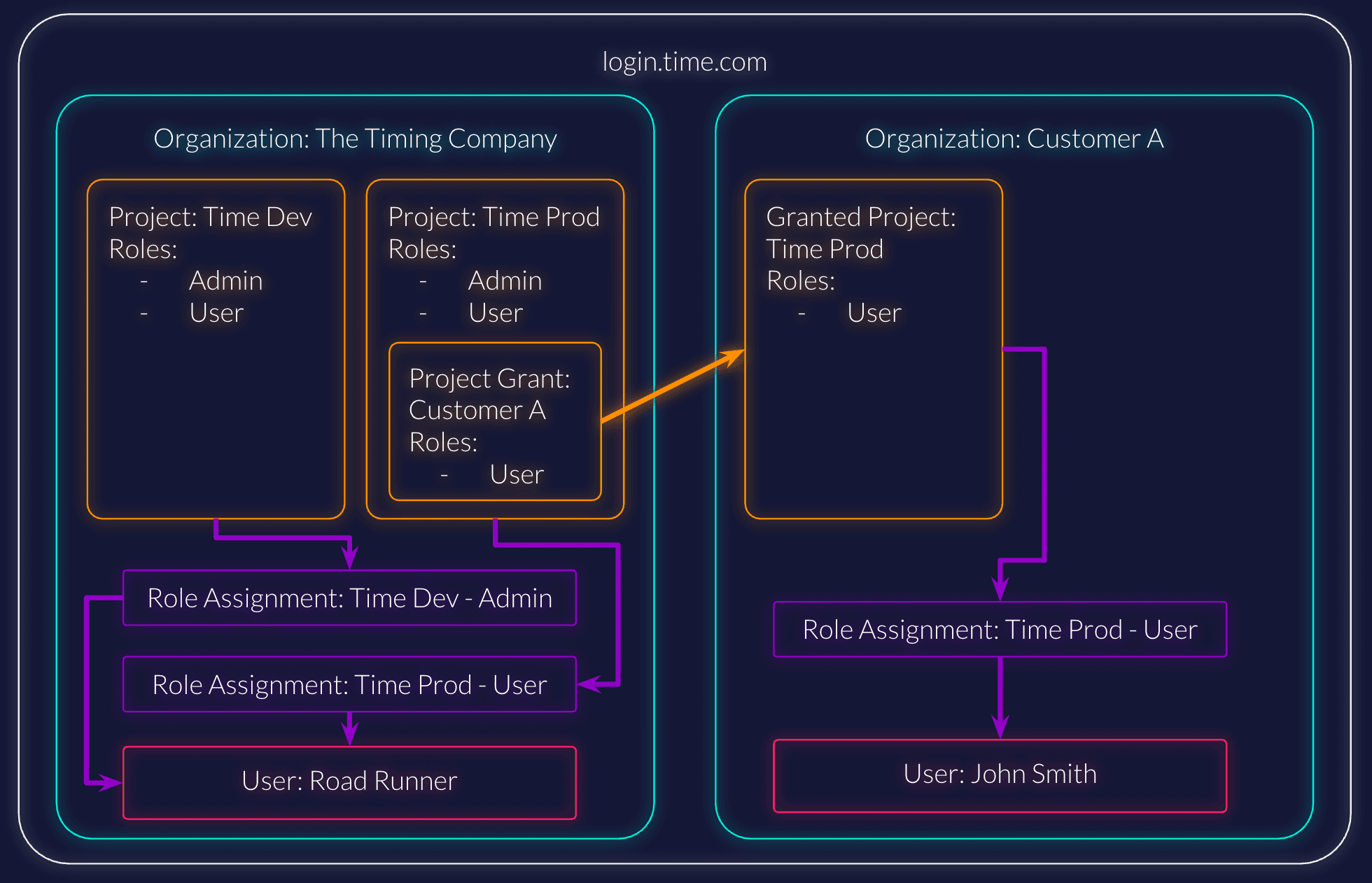Viewport: 1372px width, 883px height.
Task: Click User role under Project: Time Dev
Action: point(216,313)
